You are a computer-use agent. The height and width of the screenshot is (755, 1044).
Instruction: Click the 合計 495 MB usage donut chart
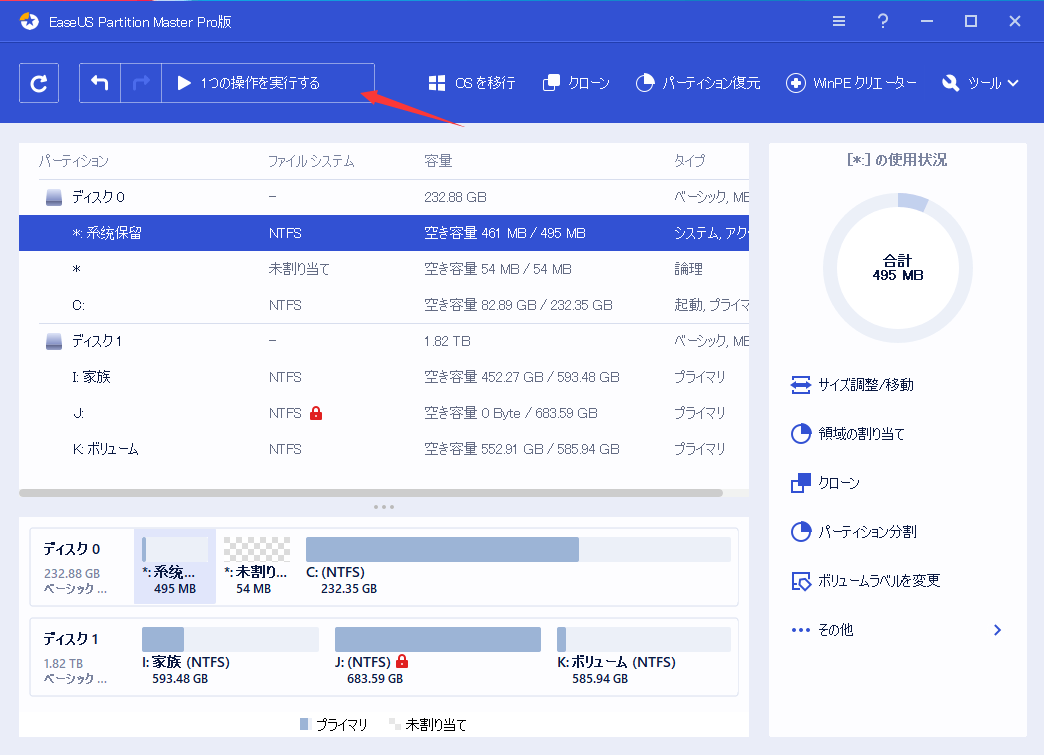898,268
